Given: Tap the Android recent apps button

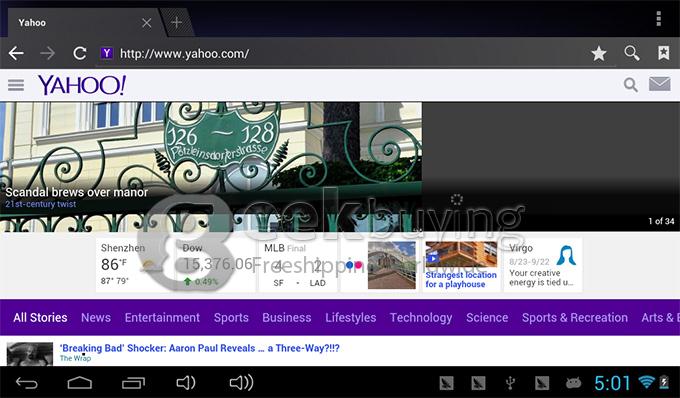Looking at the screenshot, I should click(133, 383).
